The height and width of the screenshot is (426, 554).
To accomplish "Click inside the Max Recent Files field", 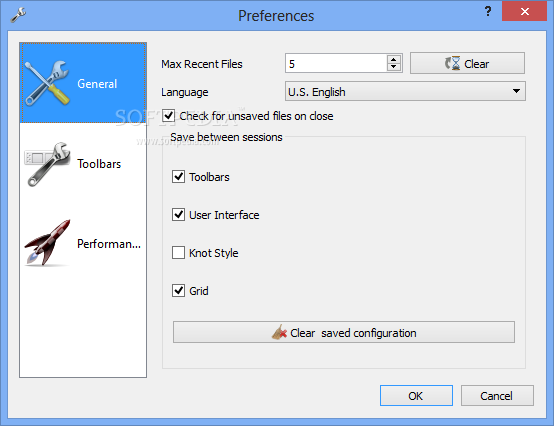I will point(336,64).
